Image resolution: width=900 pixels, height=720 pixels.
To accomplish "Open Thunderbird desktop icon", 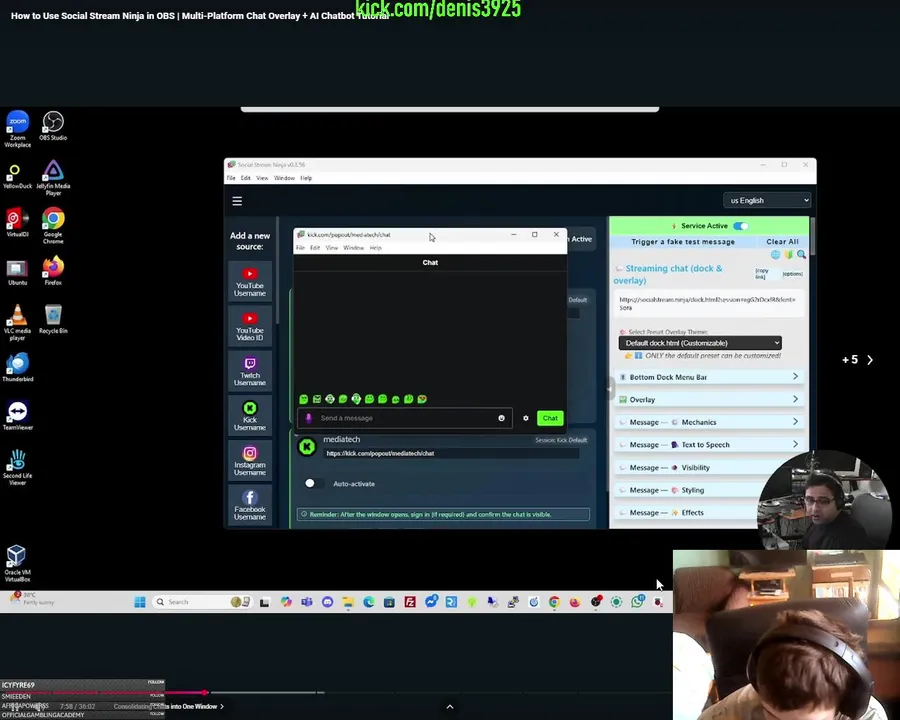I will (x=18, y=367).
